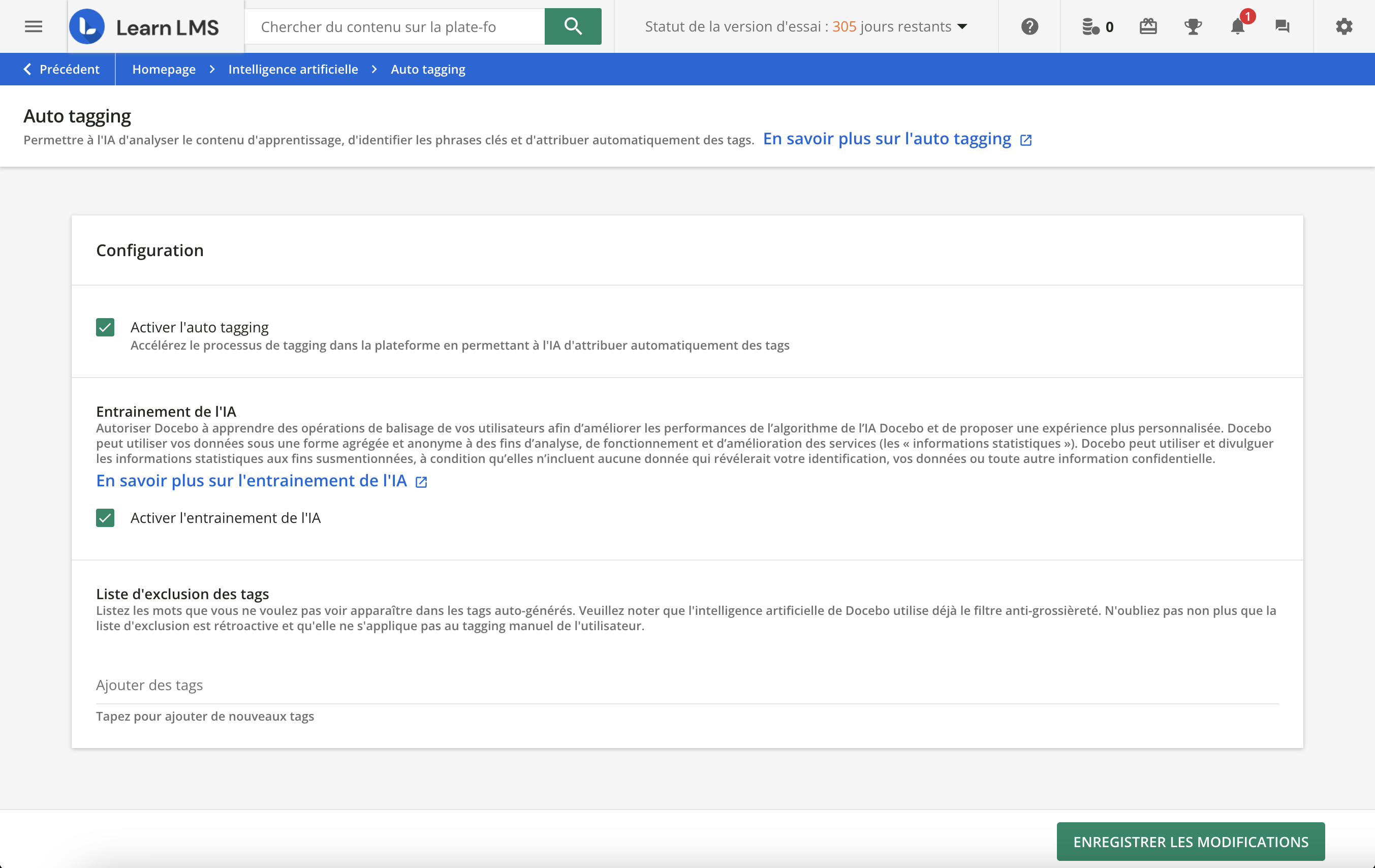
Task: Focus the Ajouter des tags input field
Action: 687,685
